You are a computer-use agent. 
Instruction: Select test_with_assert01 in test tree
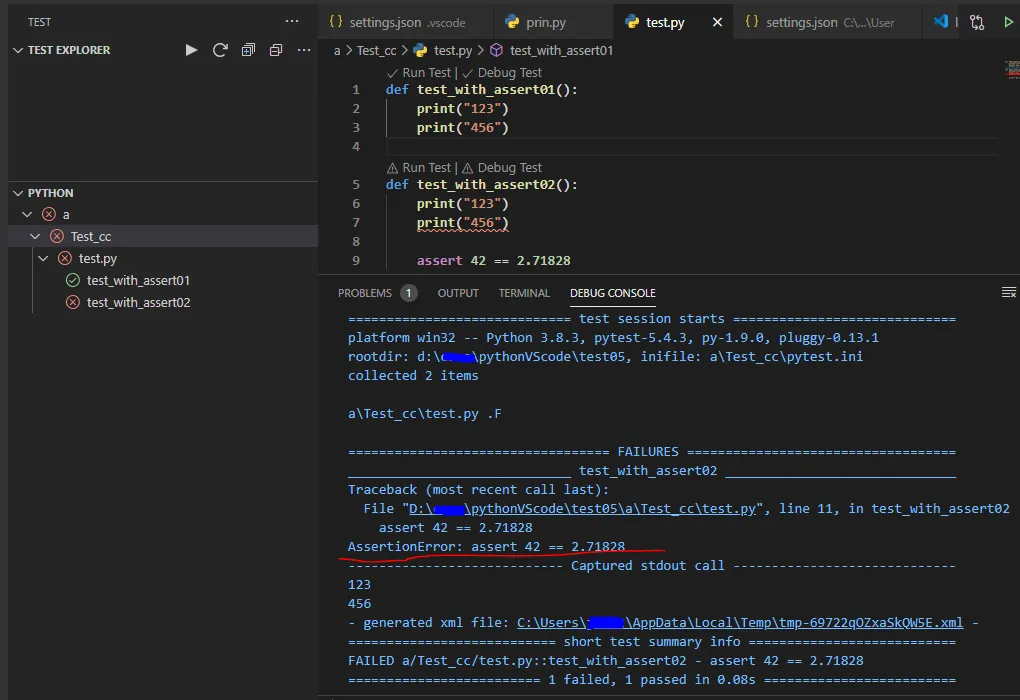tap(138, 281)
